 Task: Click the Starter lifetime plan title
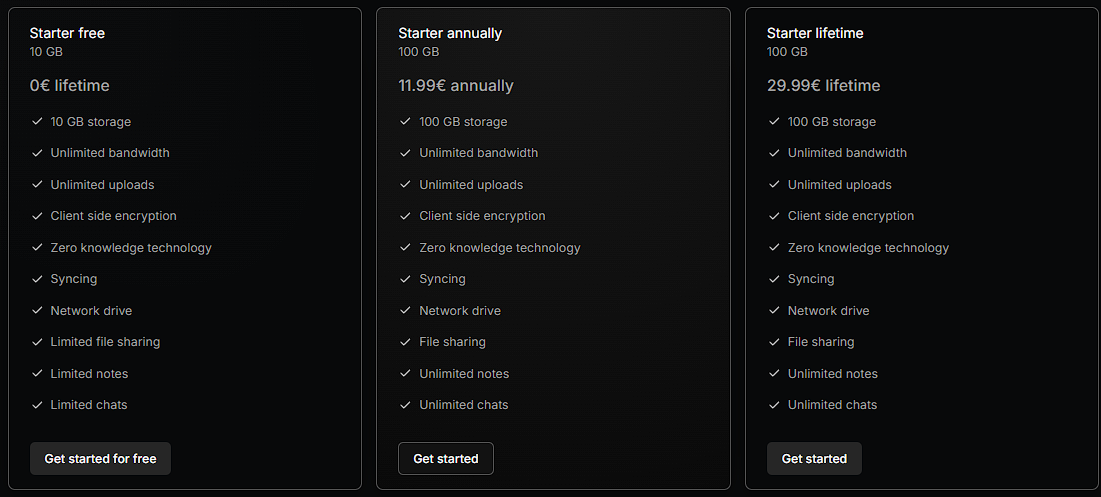click(x=815, y=33)
